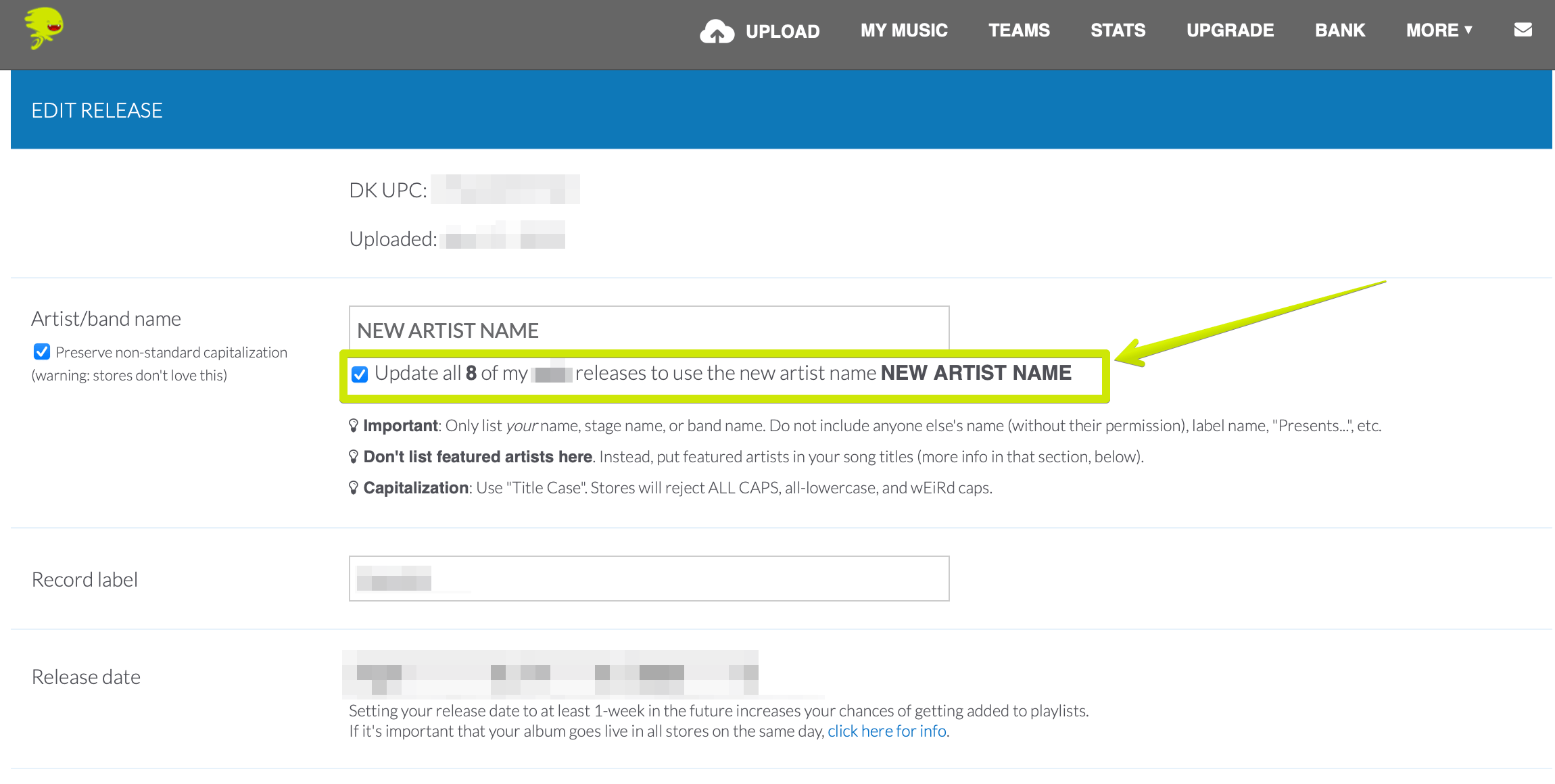The width and height of the screenshot is (1555, 784).
Task: Click the 'Artist/band name' label
Action: pos(106,319)
